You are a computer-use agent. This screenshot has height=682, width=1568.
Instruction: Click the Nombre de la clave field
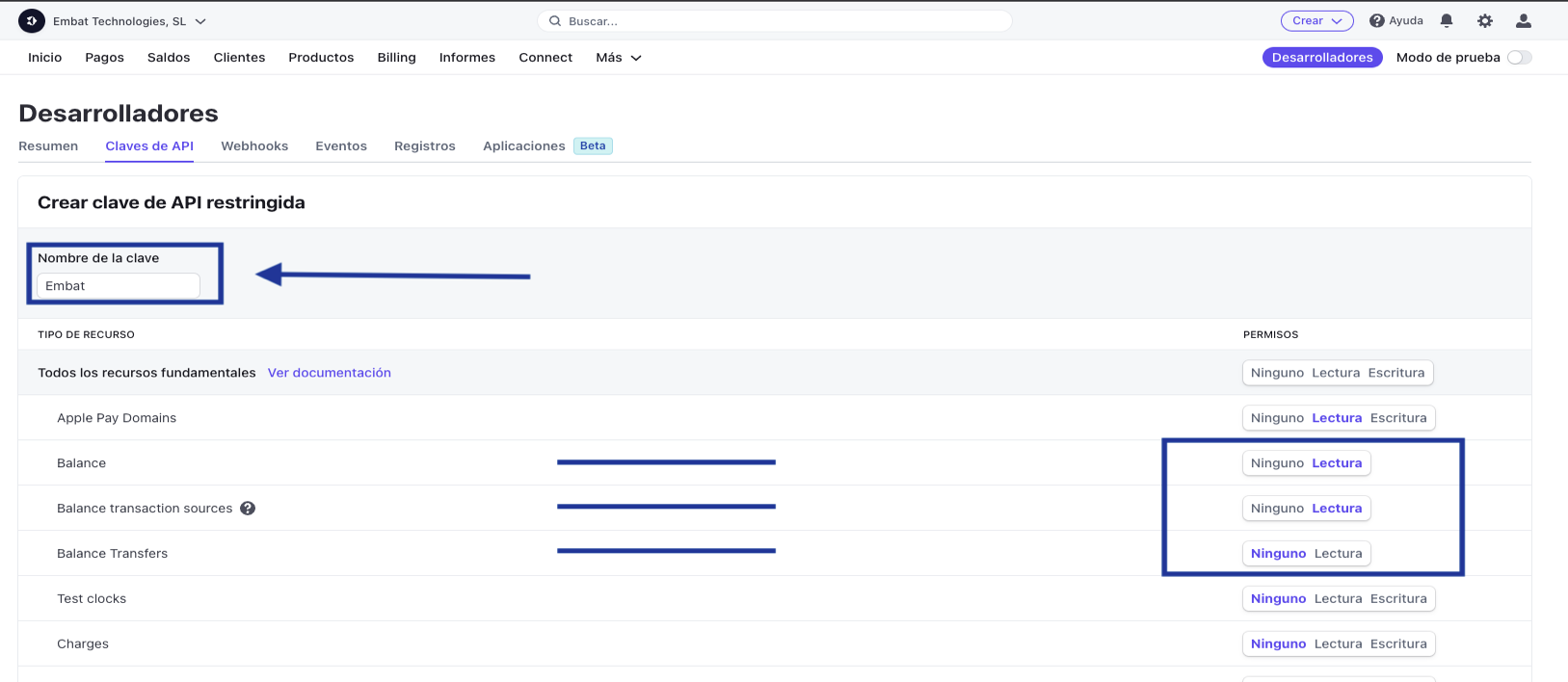tap(119, 286)
